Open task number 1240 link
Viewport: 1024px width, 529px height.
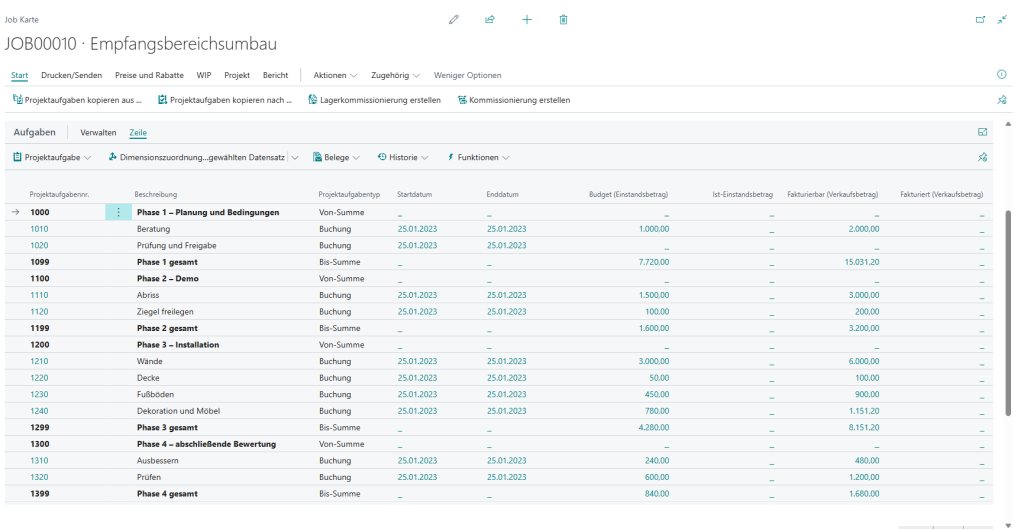coord(39,411)
